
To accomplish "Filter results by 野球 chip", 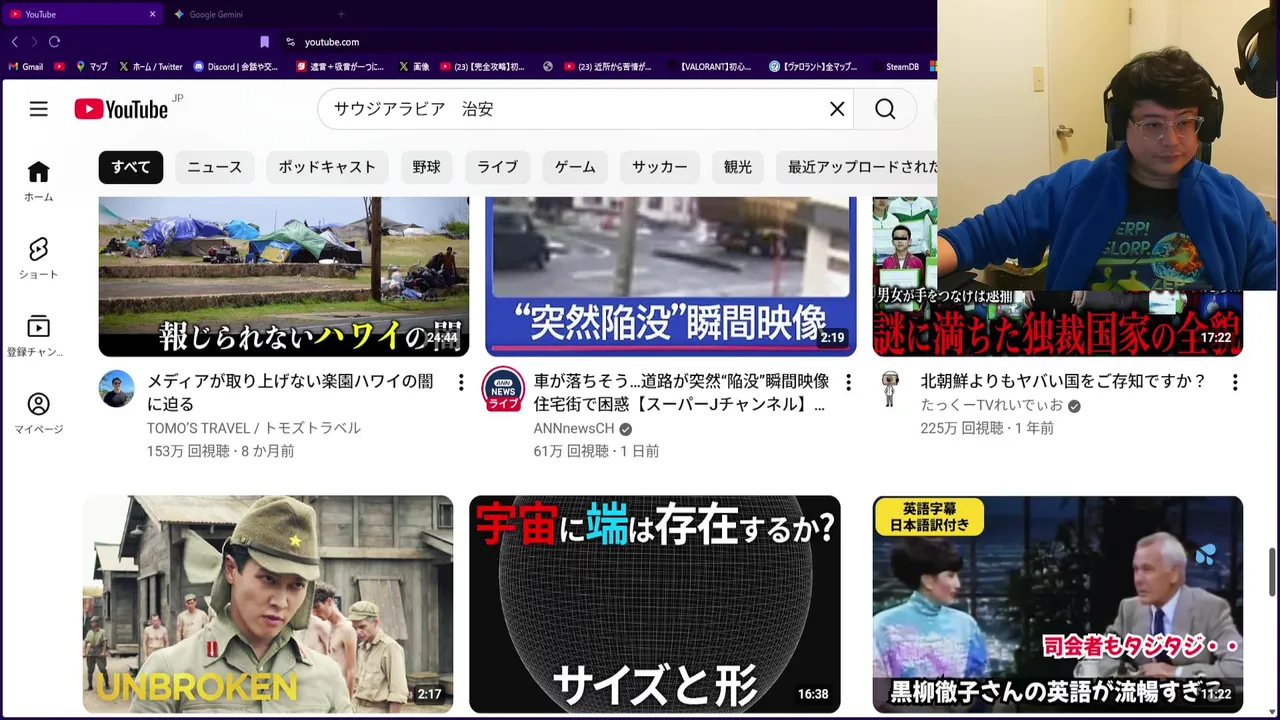I will point(427,167).
